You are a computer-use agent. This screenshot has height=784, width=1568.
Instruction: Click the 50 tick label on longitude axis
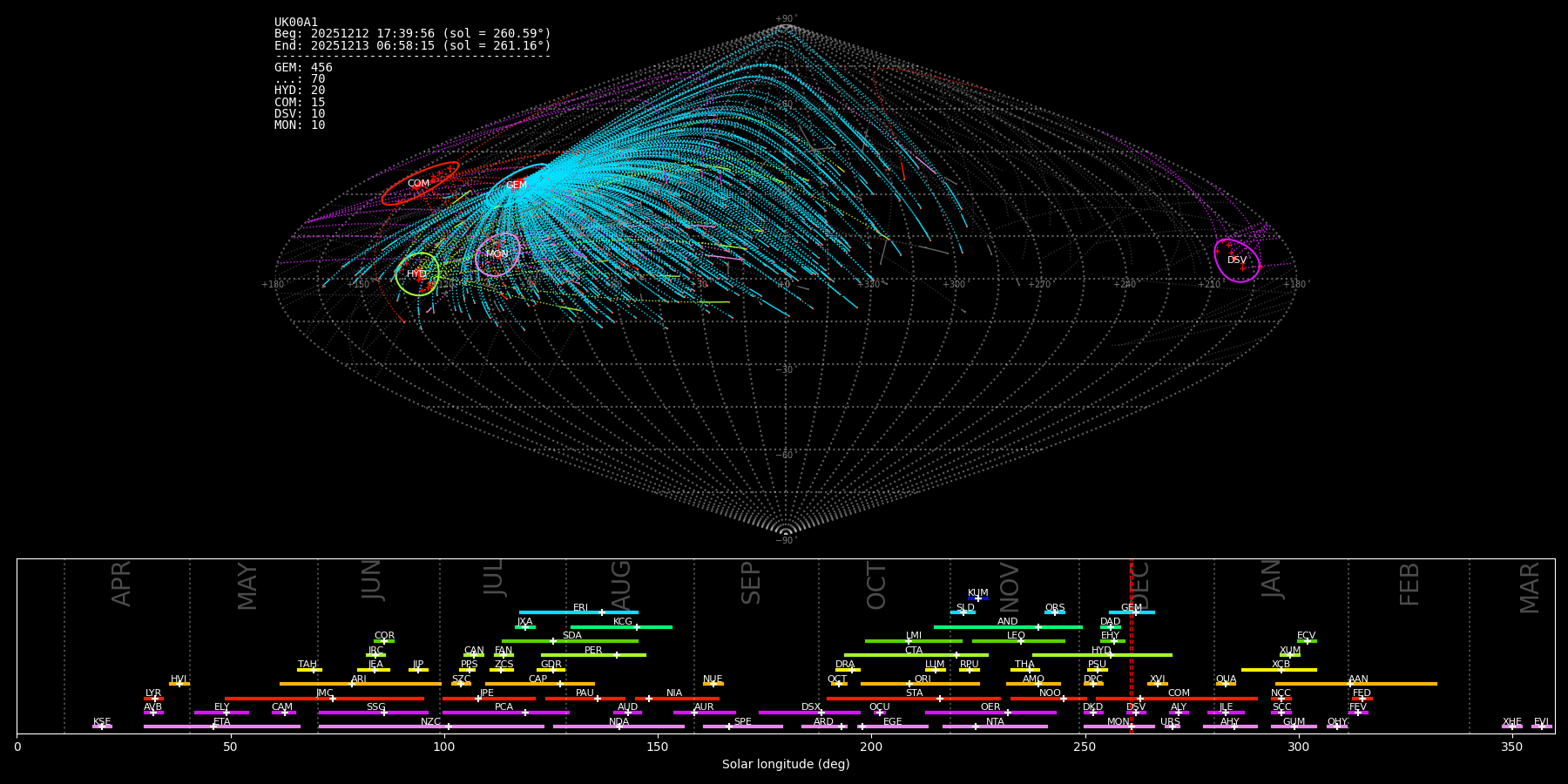click(x=231, y=747)
